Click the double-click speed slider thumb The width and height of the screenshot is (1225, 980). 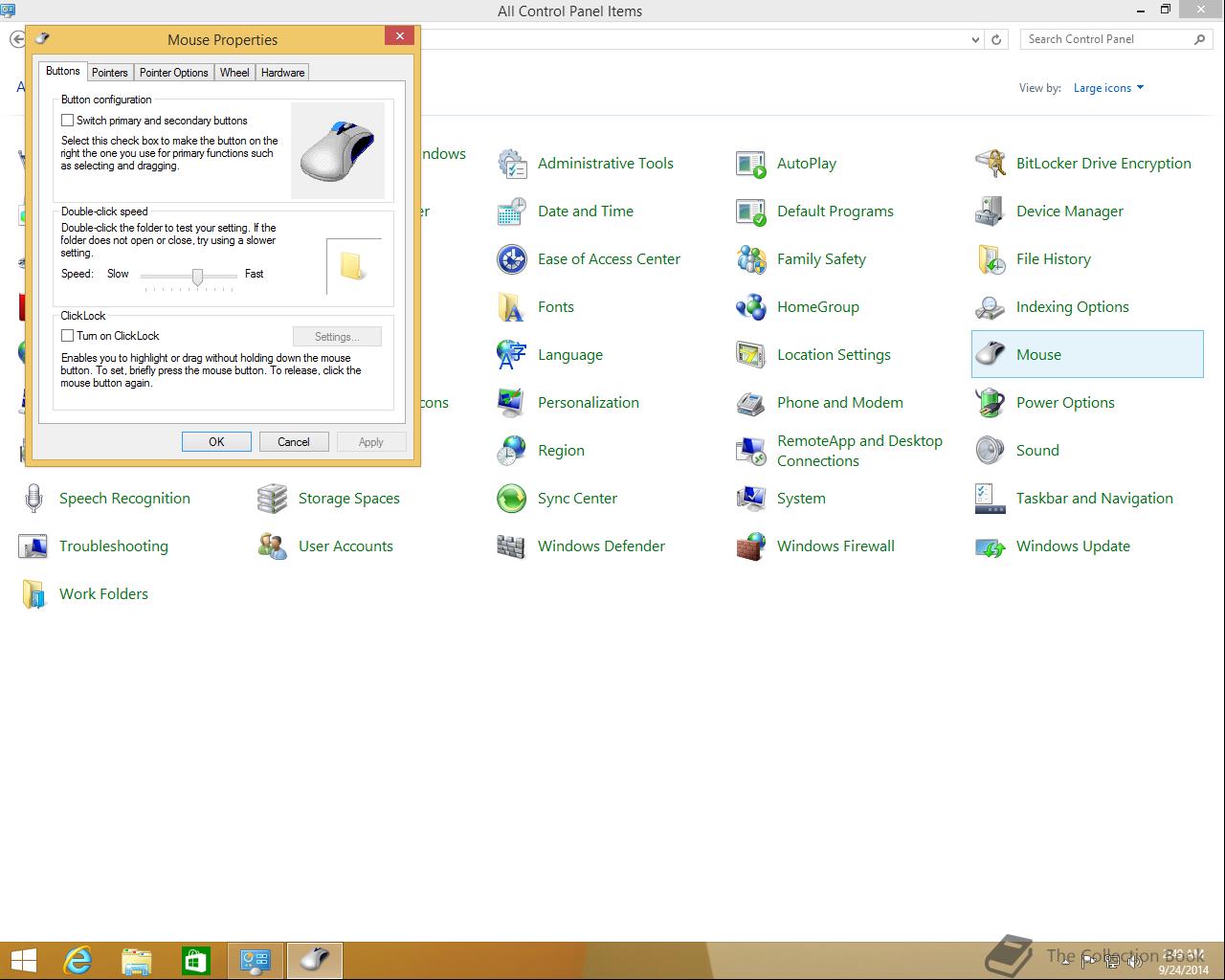(197, 277)
